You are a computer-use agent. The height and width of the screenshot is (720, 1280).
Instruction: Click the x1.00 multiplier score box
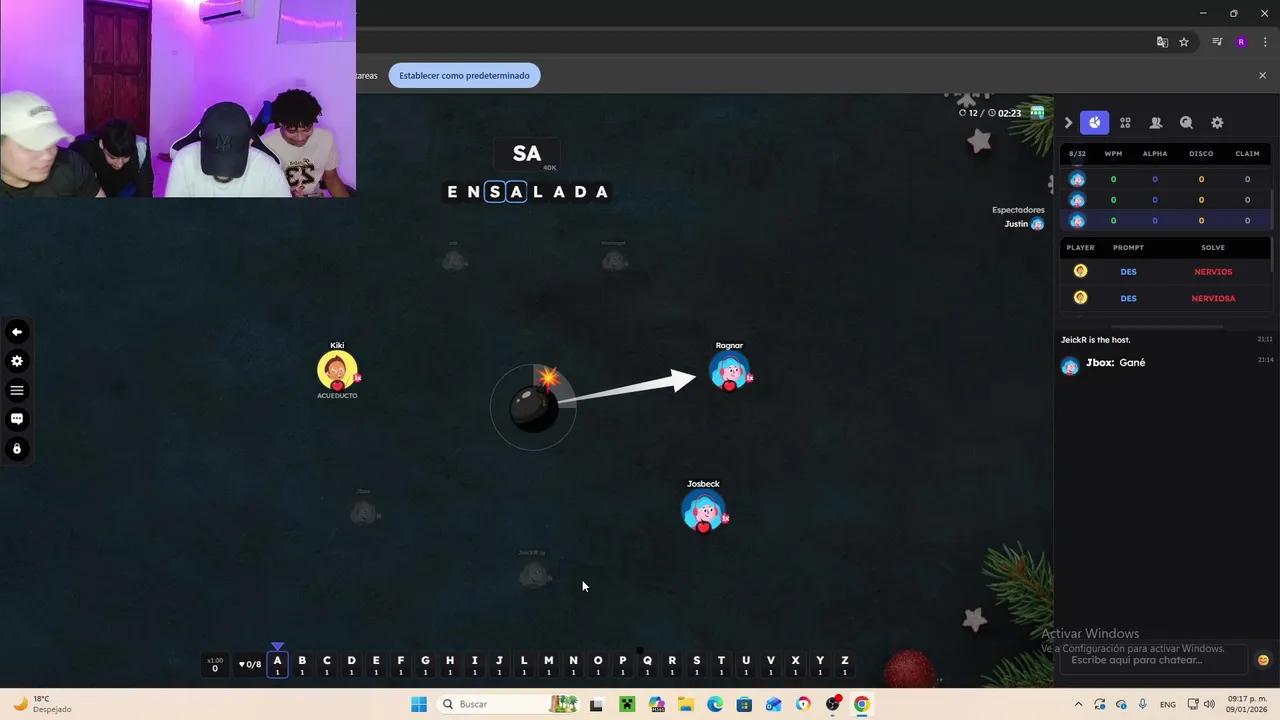point(215,664)
